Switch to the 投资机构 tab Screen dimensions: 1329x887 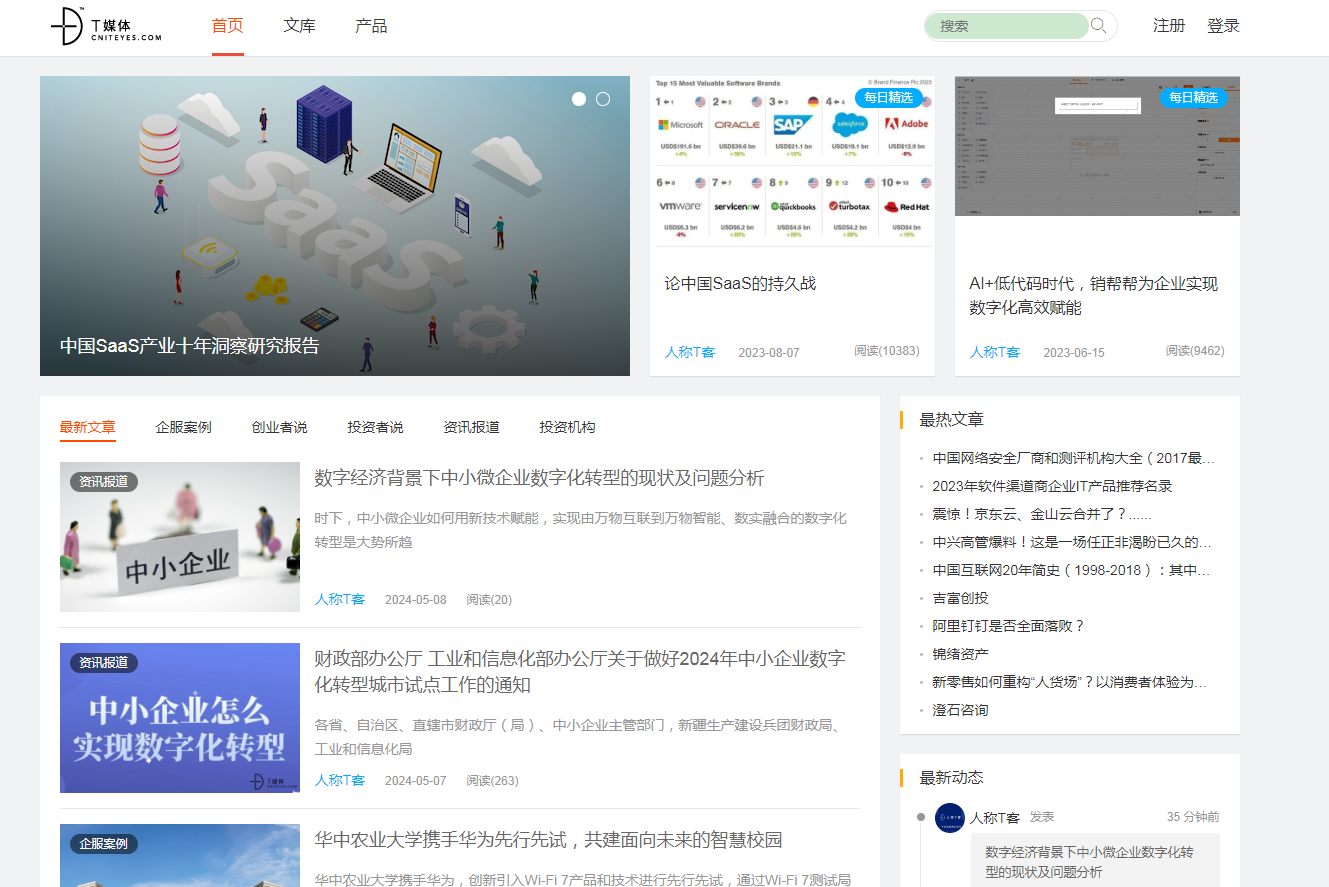click(568, 427)
